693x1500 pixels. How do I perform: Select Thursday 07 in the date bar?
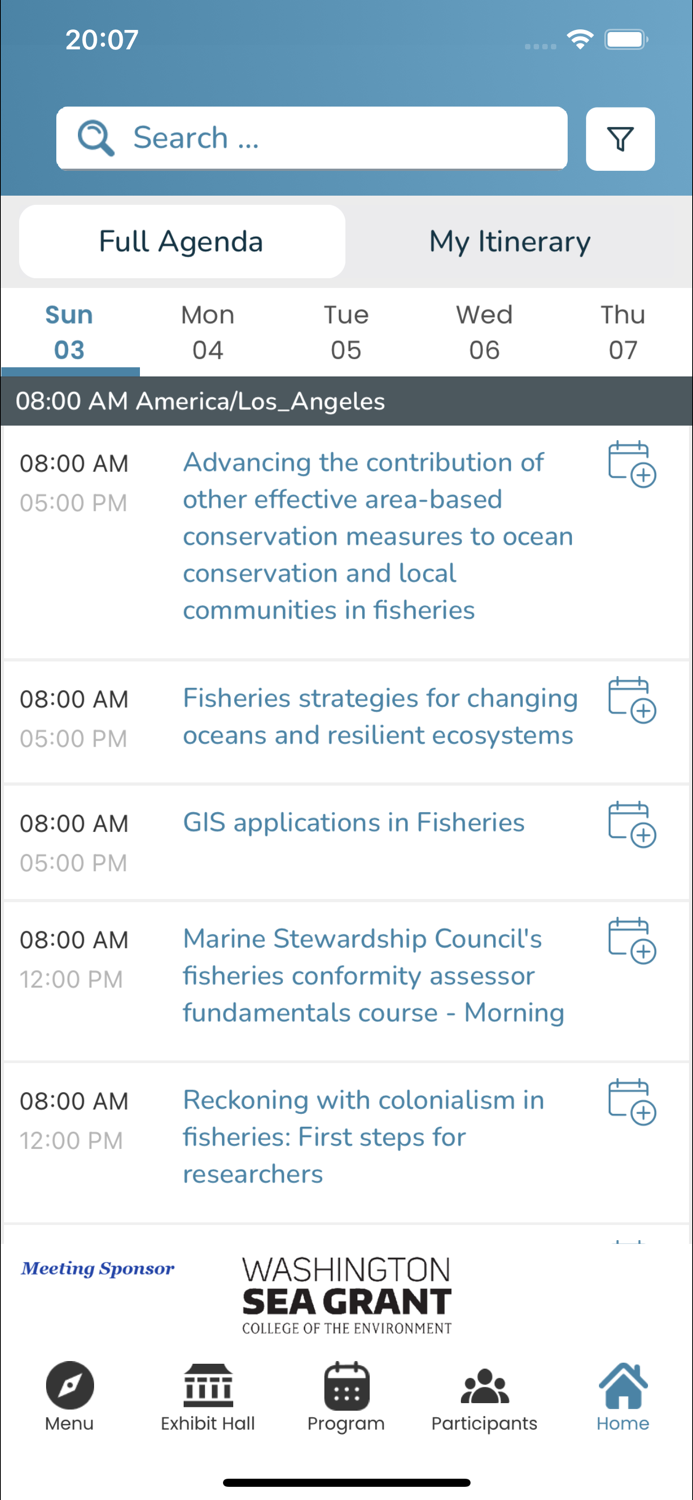coord(622,332)
